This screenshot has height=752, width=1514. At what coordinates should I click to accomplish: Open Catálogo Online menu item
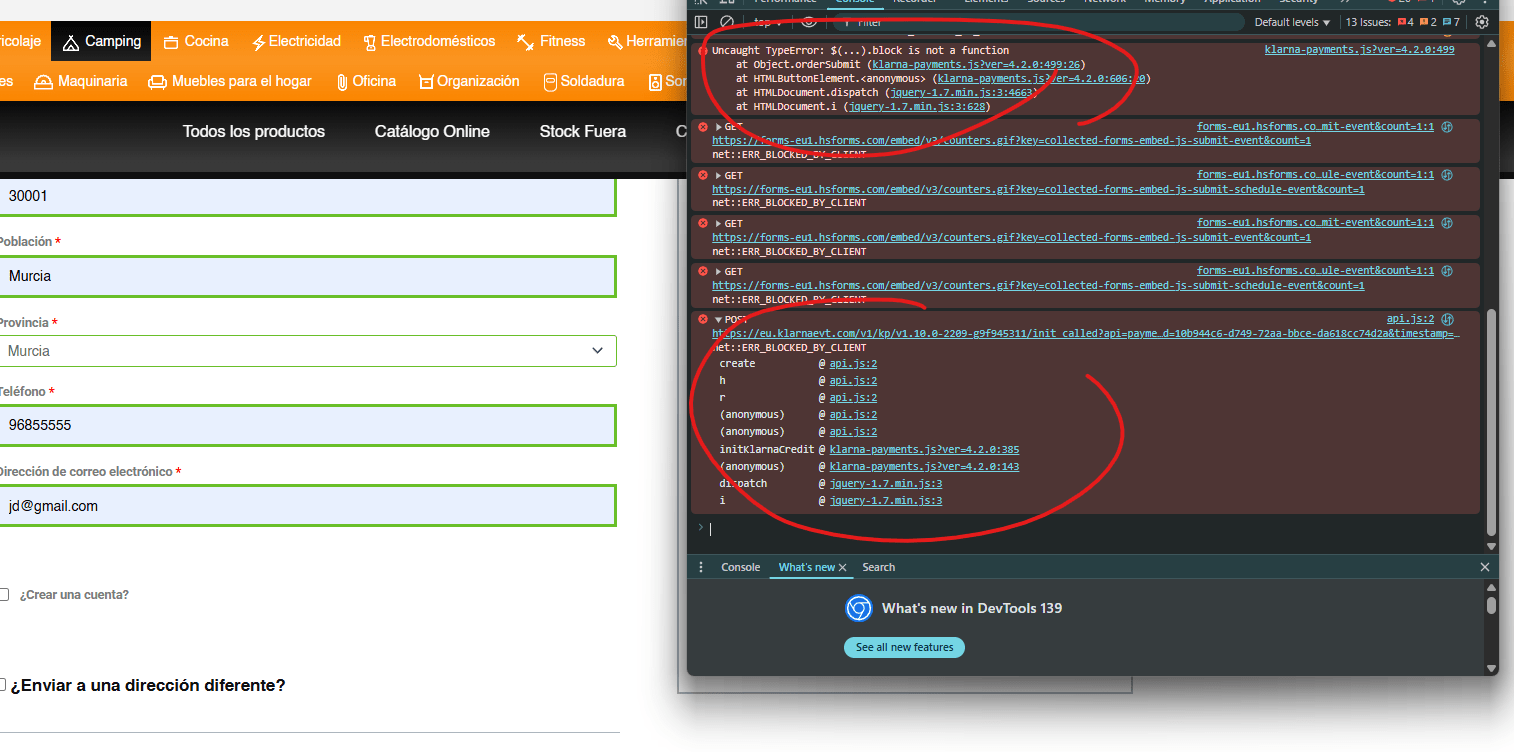(x=432, y=132)
